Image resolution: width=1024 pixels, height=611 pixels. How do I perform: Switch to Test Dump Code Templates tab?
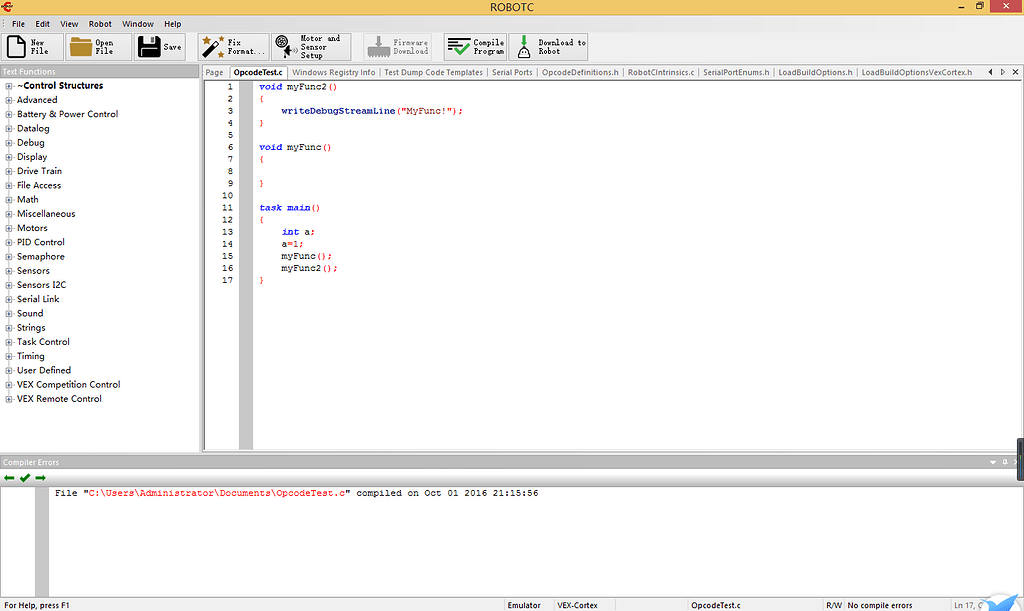point(434,72)
